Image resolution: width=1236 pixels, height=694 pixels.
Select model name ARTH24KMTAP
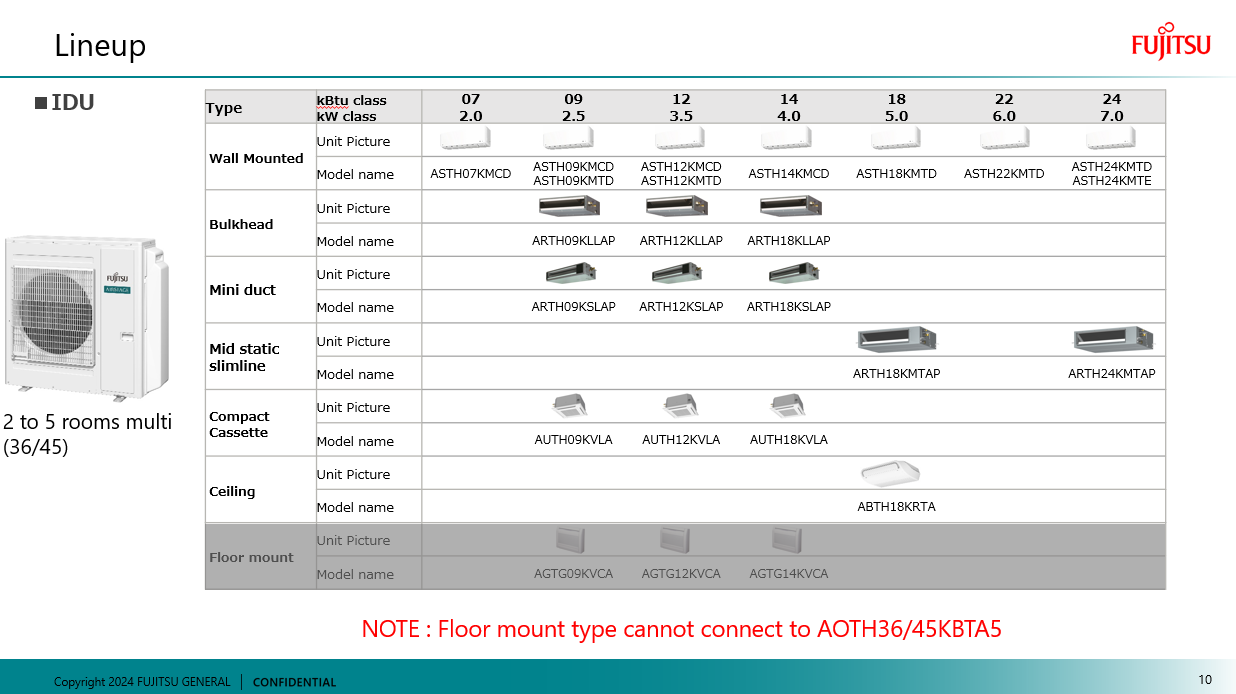1112,374
